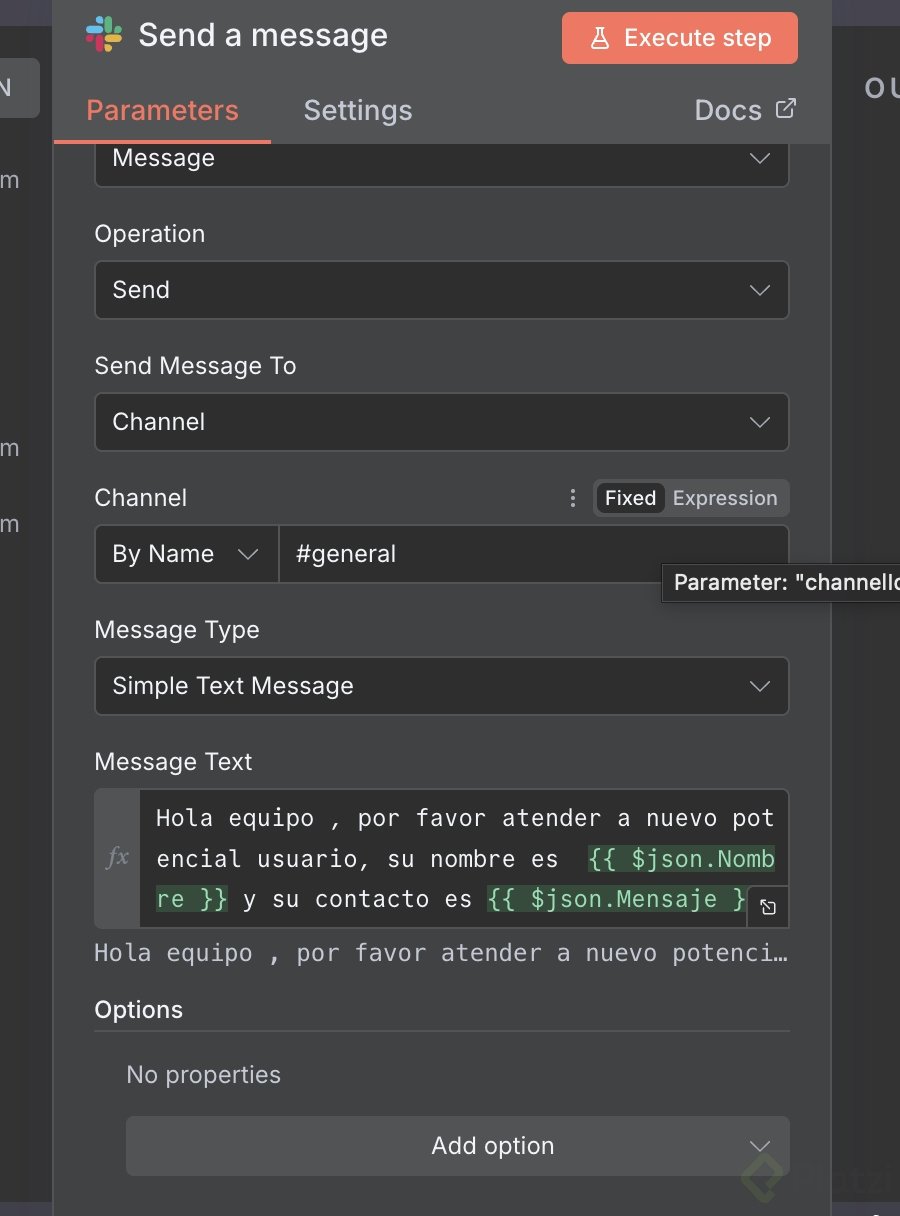Click the expand editor icon in Message Text

coord(767,907)
